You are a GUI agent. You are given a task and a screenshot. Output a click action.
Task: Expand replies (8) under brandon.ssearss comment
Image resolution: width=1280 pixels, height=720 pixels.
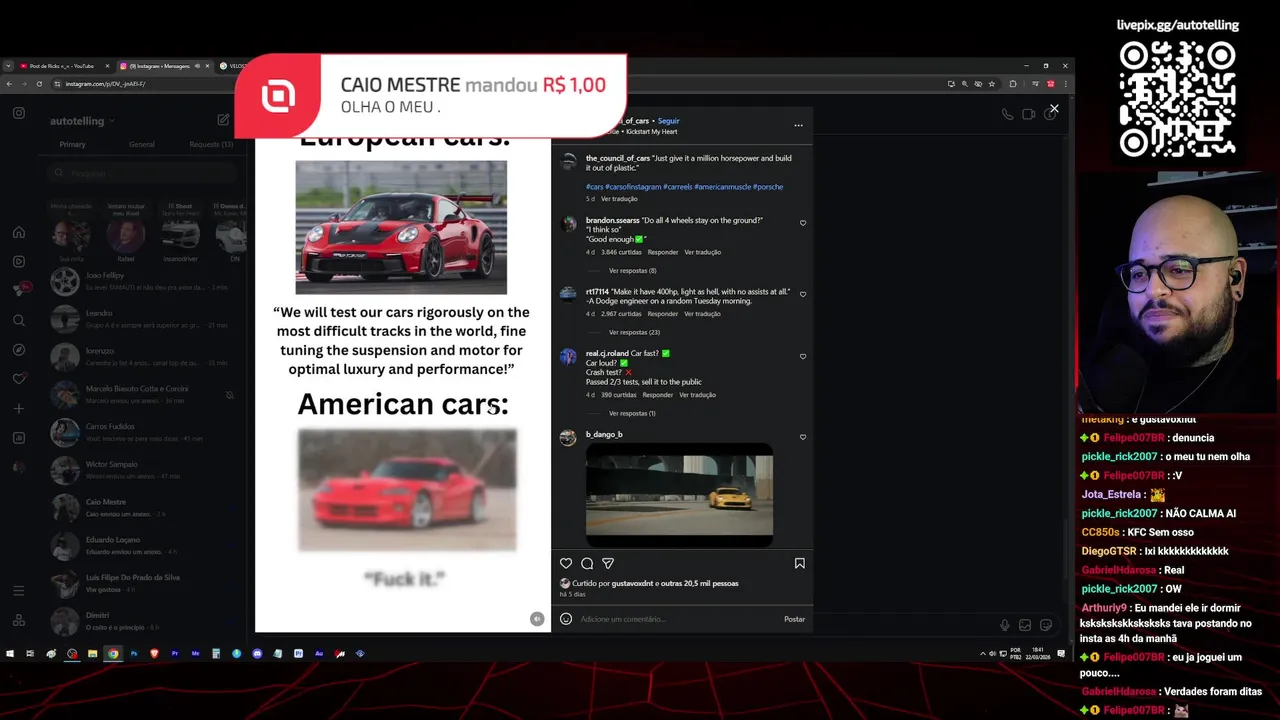(x=632, y=271)
